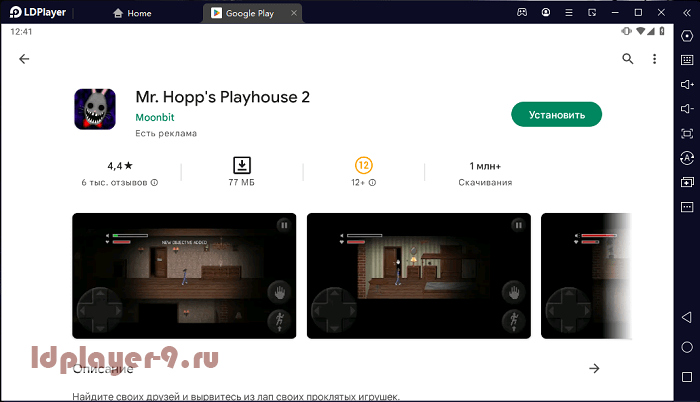Click the info icon beside 12+
The height and width of the screenshot is (402, 700).
pos(372,182)
